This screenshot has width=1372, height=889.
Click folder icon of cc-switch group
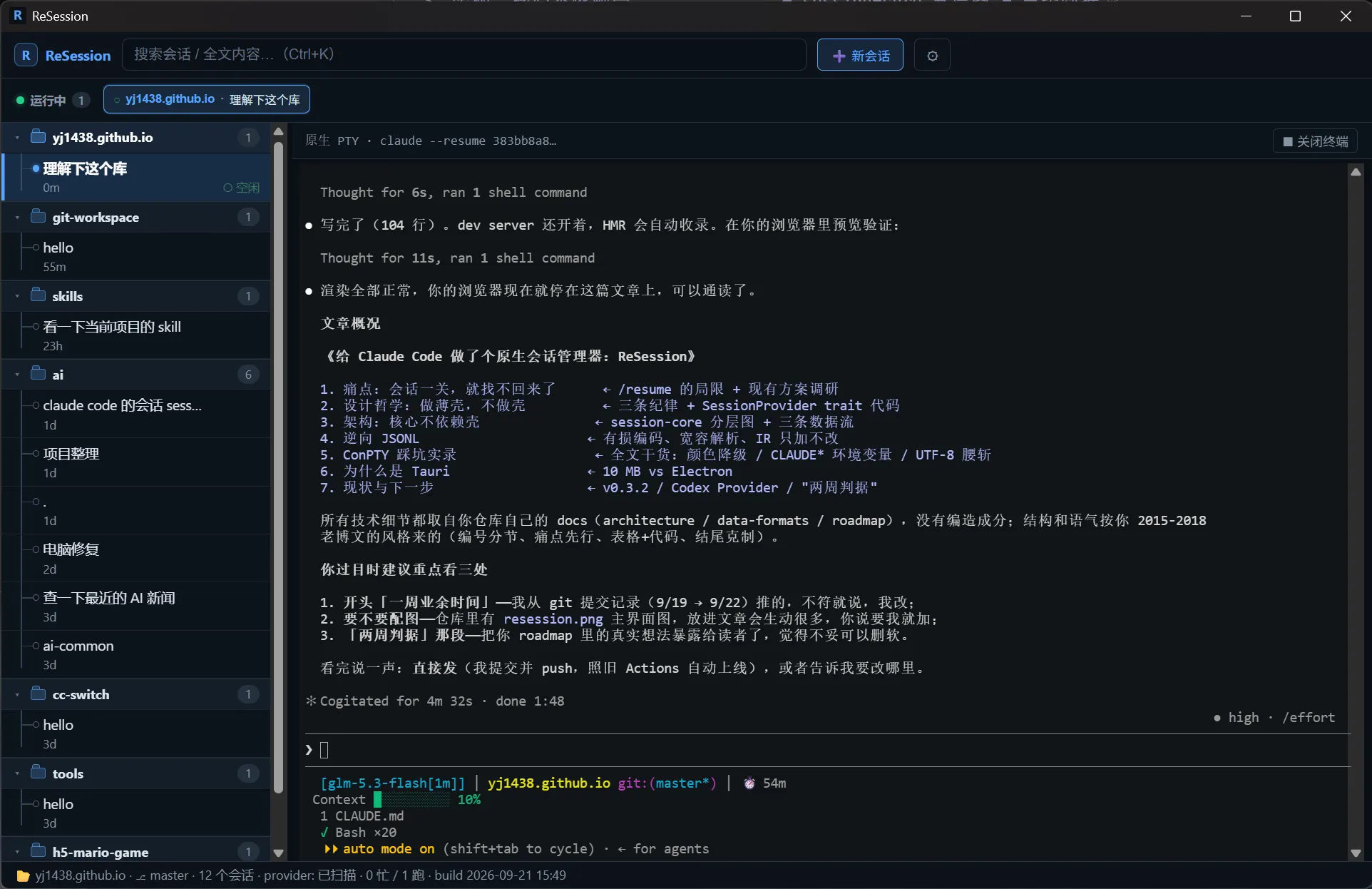pos(39,694)
